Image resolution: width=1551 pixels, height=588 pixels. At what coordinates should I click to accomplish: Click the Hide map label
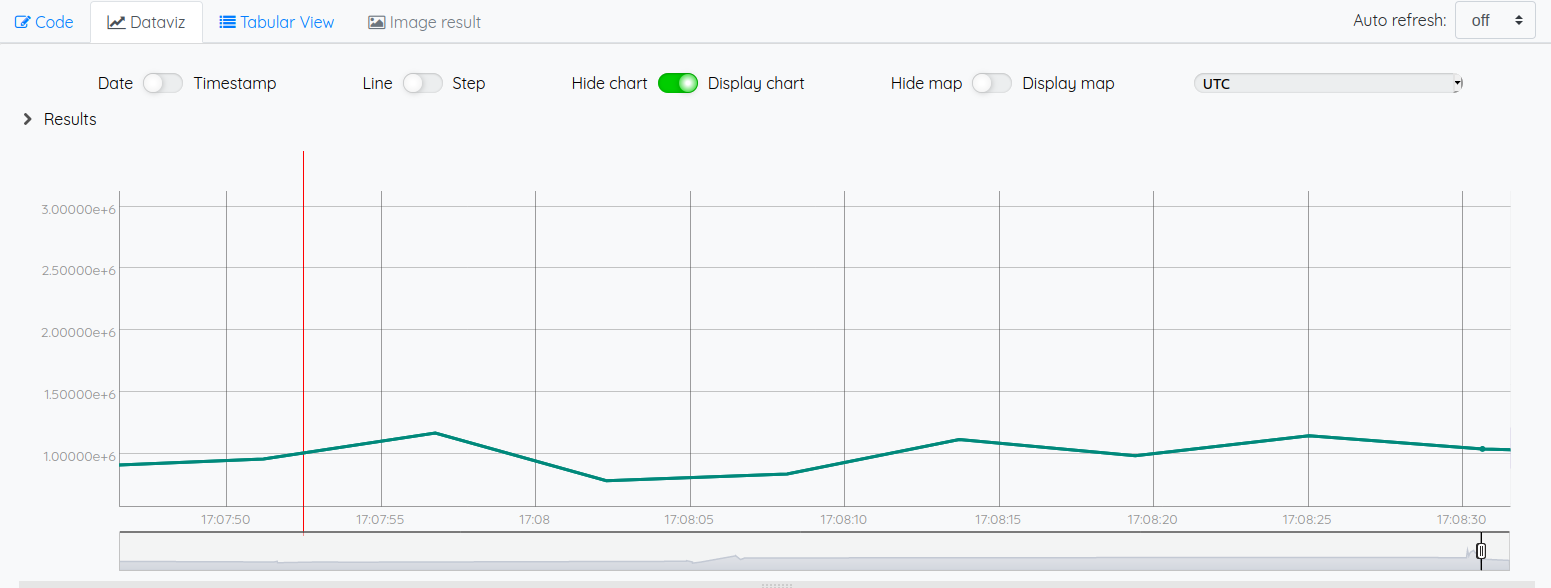click(926, 83)
